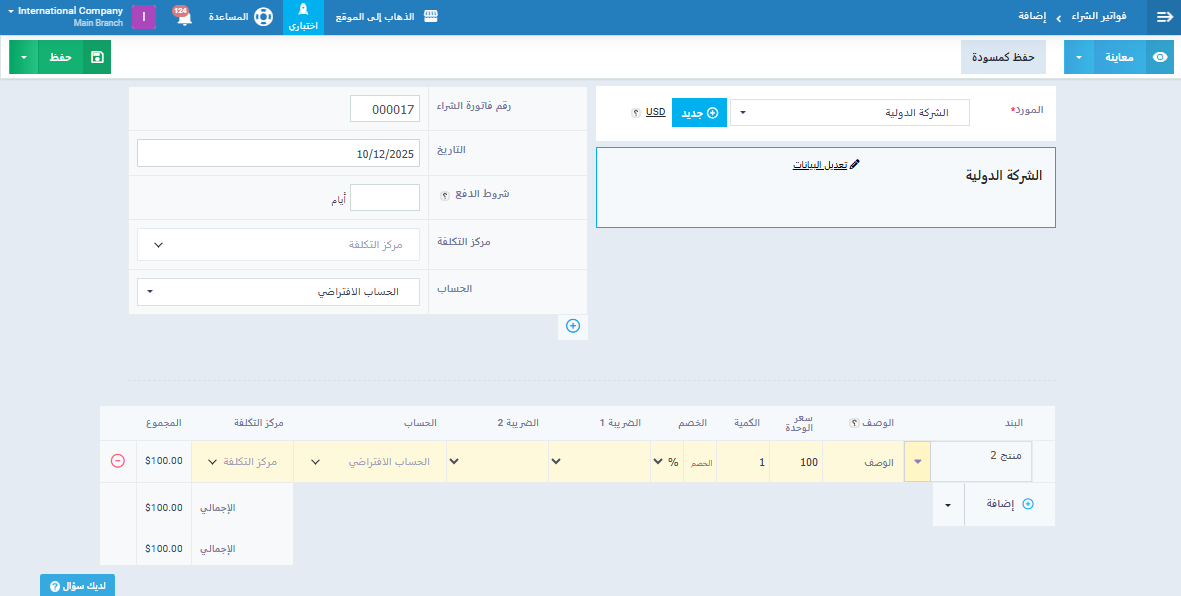The height and width of the screenshot is (596, 1181).
Task: Click the حفظ كمسودة save as draft button
Action: point(1003,57)
